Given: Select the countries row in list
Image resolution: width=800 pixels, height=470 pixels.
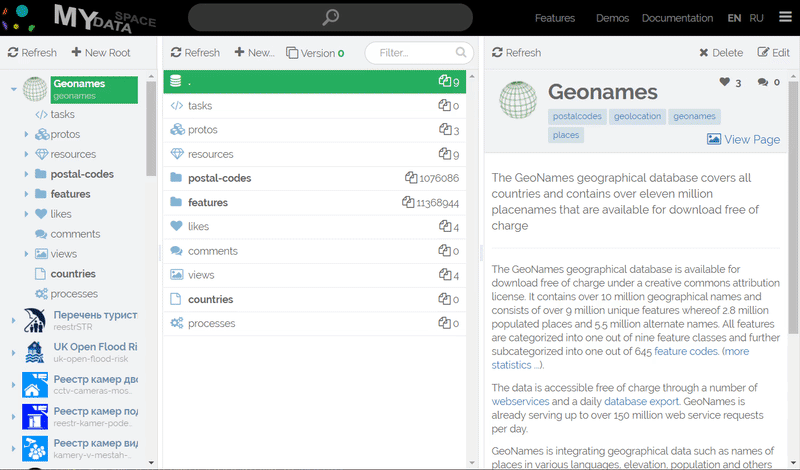Looking at the screenshot, I should pos(314,299).
